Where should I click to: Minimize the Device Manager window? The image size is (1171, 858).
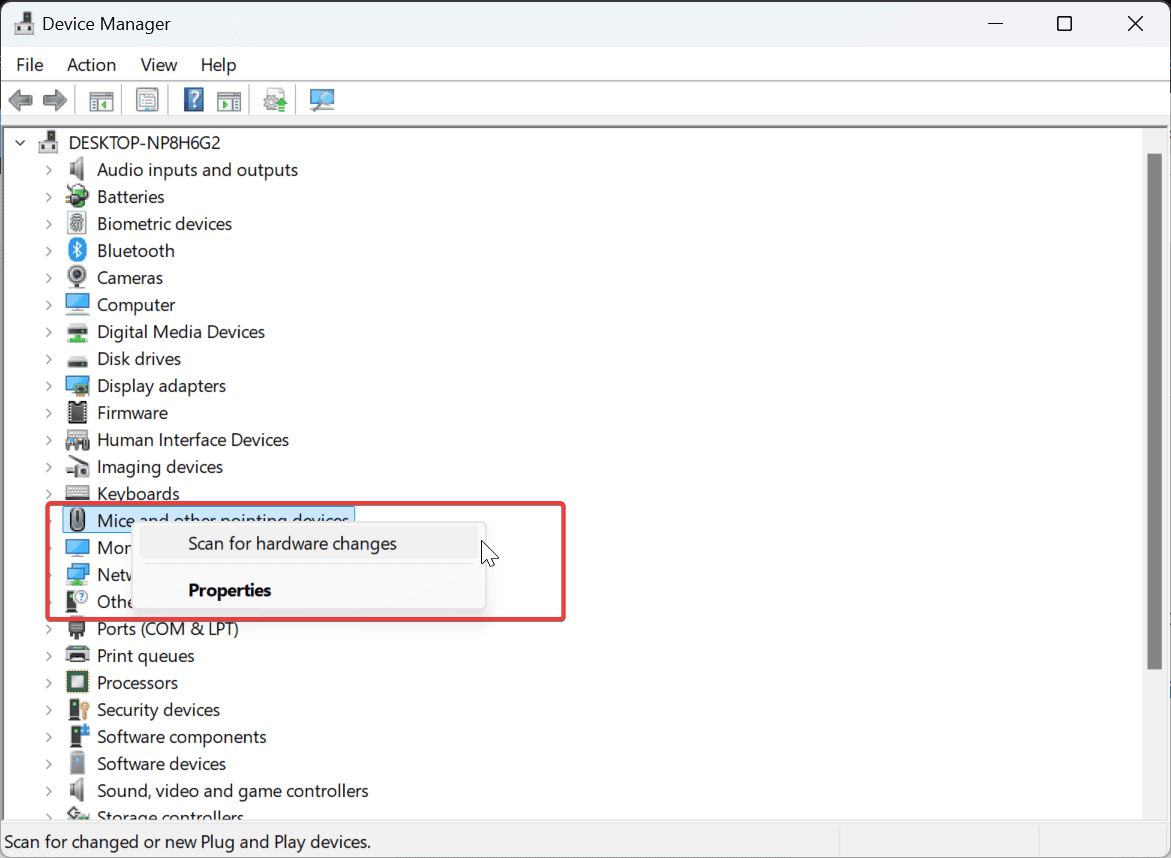pyautogui.click(x=995, y=24)
